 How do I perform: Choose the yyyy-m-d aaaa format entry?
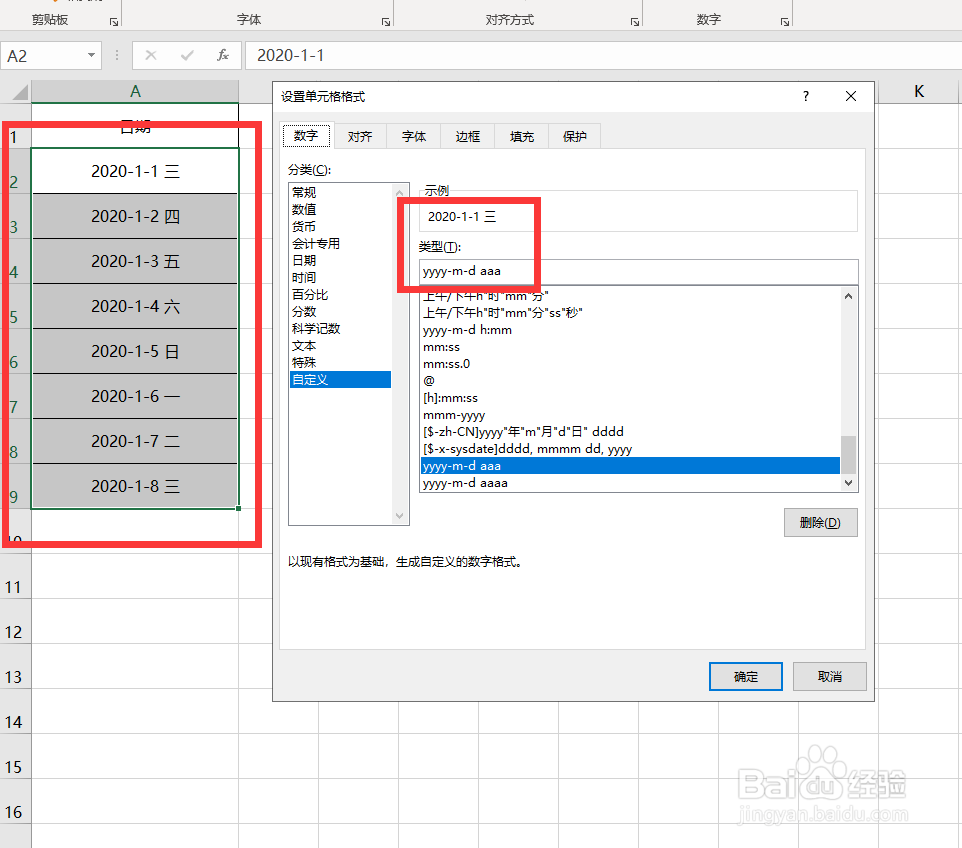[x=630, y=483]
